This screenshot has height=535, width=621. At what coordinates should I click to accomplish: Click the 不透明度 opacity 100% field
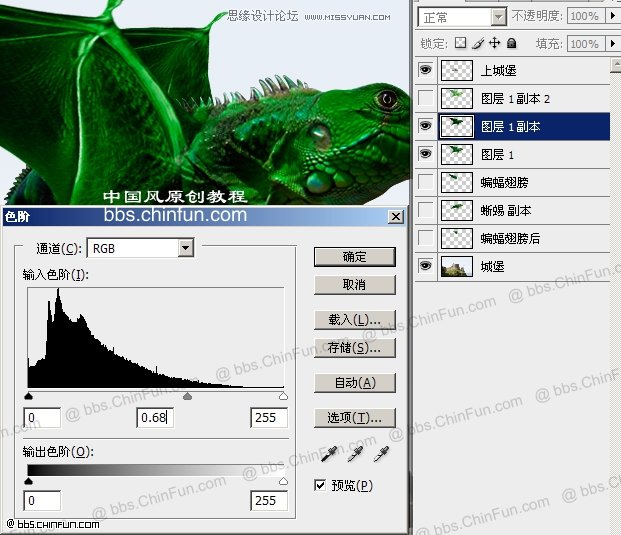pos(586,16)
